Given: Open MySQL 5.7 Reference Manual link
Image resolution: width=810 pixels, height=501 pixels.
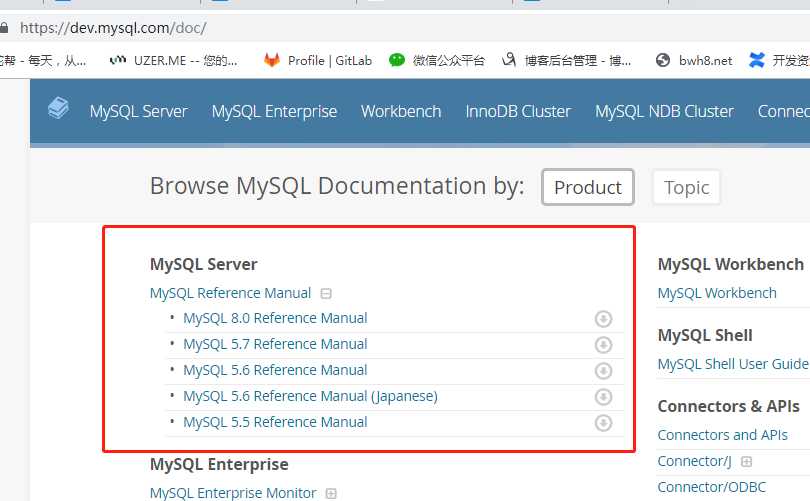Looking at the screenshot, I should click(275, 344).
